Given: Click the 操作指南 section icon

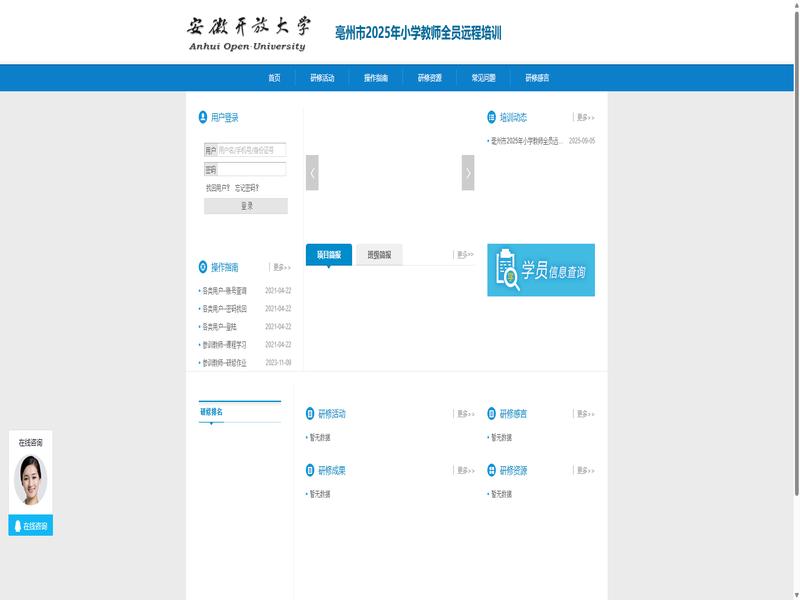Looking at the screenshot, I should 203,267.
